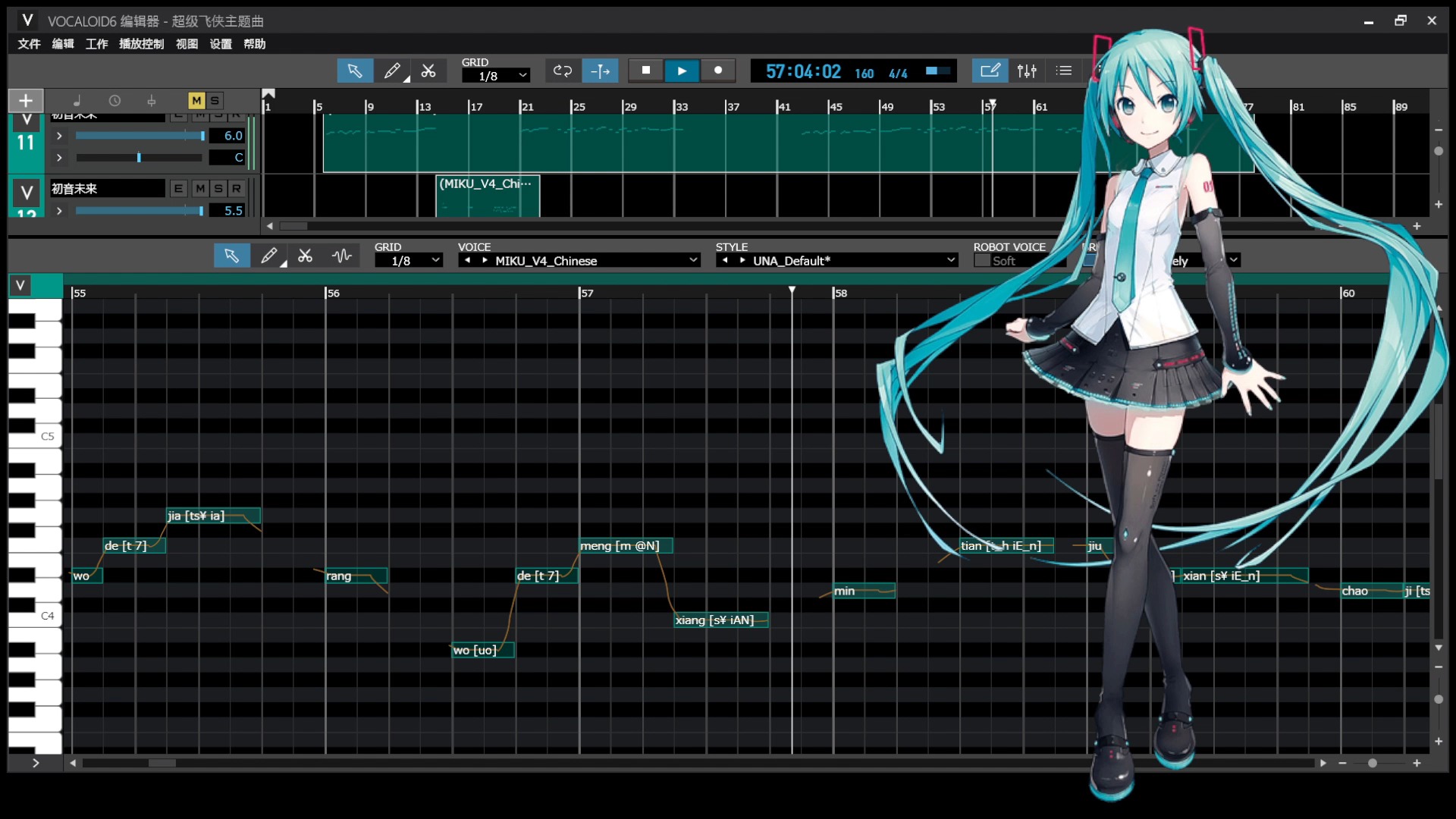
Task: Toggle auto-scroll follow playhead icon
Action: (600, 71)
